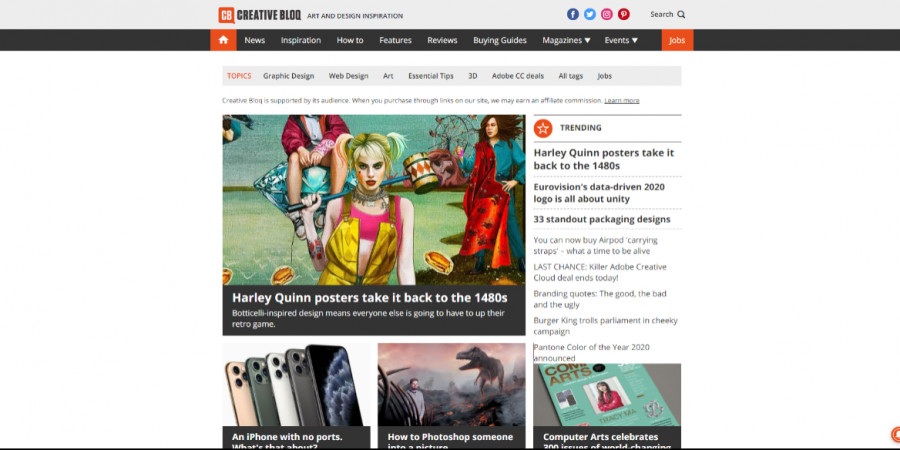Image resolution: width=900 pixels, height=450 pixels.
Task: Open the Features nav item
Action: pos(395,40)
